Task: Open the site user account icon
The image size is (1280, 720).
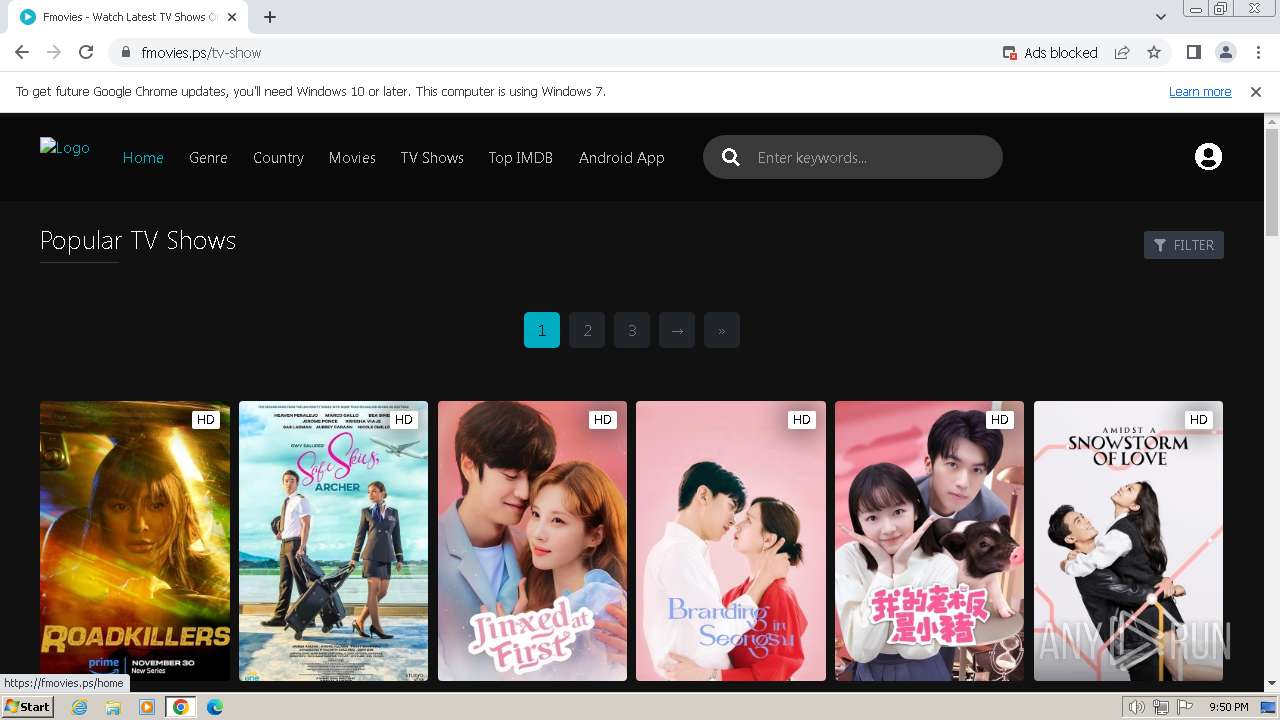Action: [x=1208, y=157]
